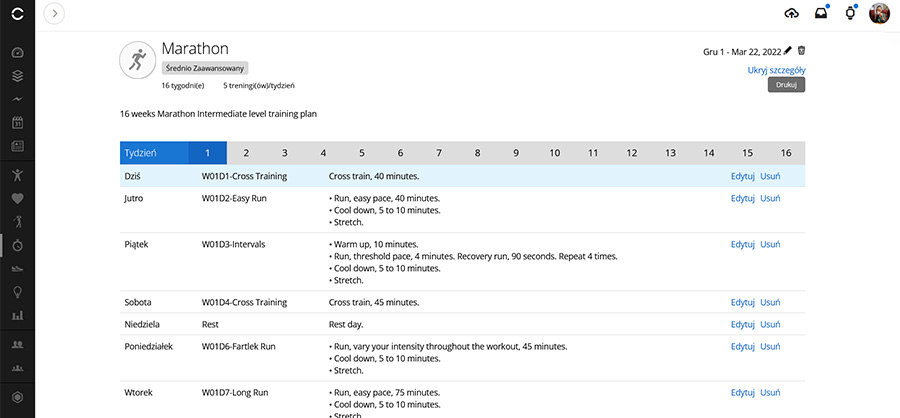Select week 3 tab
The width and height of the screenshot is (900, 418).
tap(285, 153)
